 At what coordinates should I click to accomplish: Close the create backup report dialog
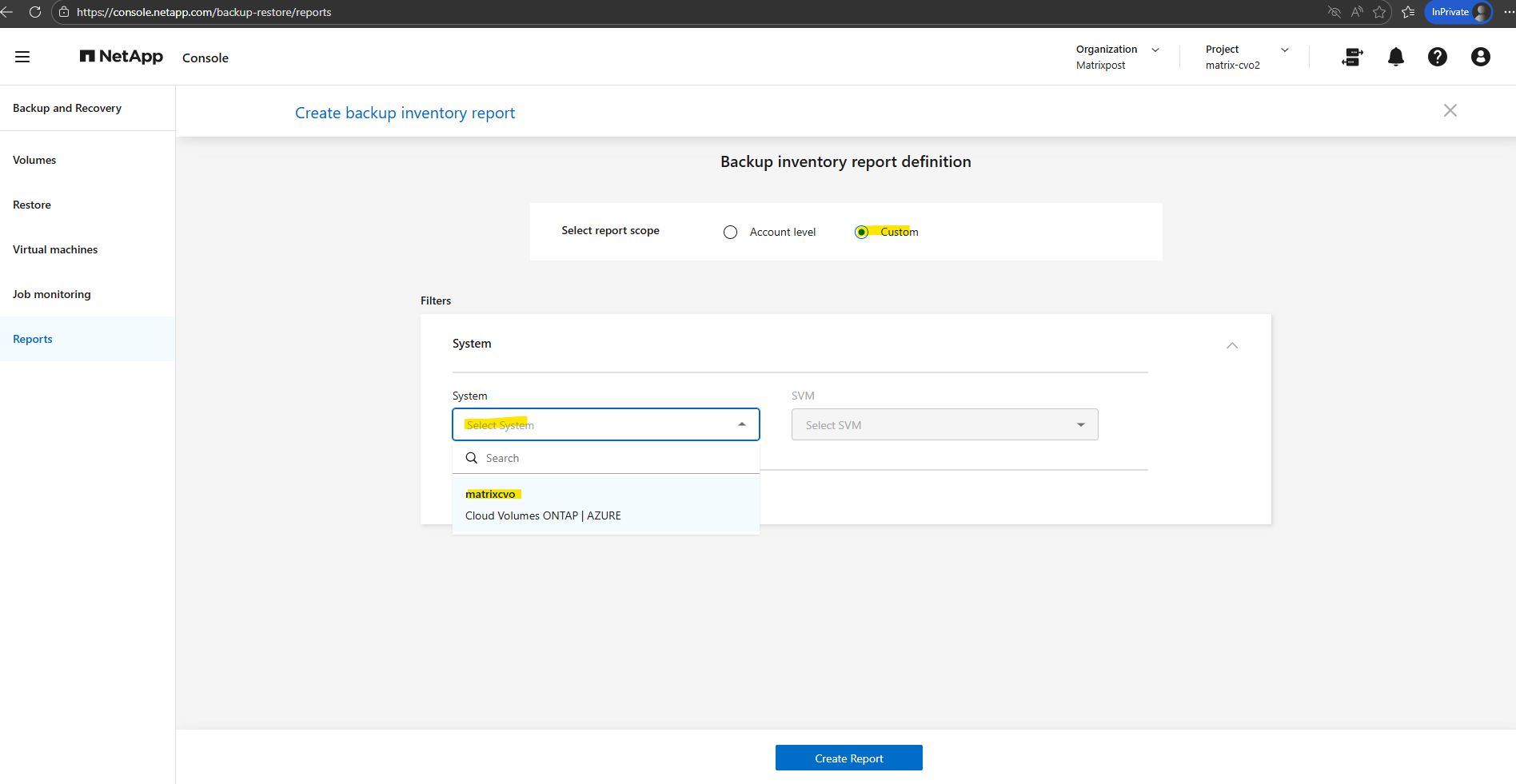[x=1450, y=110]
